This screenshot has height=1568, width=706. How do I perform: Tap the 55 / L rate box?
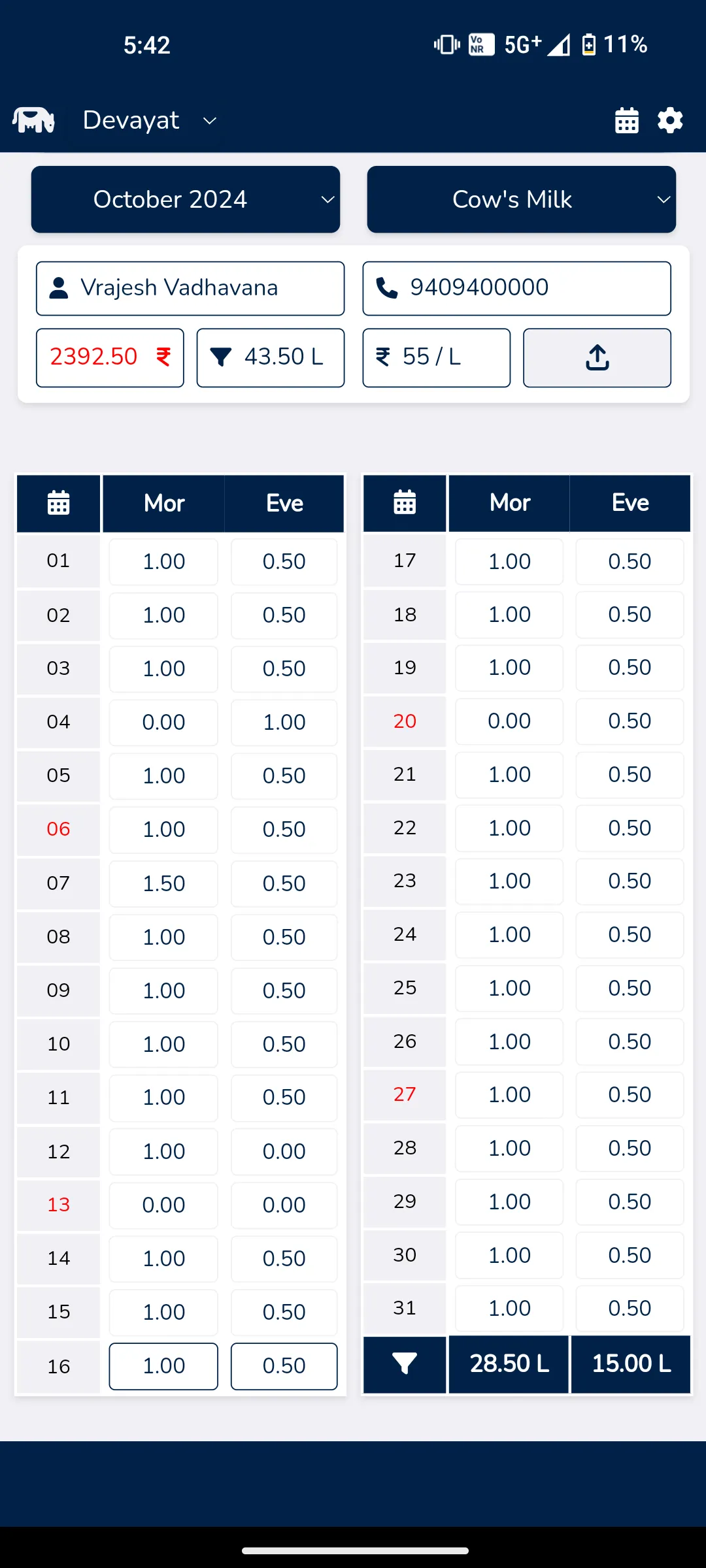tap(437, 358)
